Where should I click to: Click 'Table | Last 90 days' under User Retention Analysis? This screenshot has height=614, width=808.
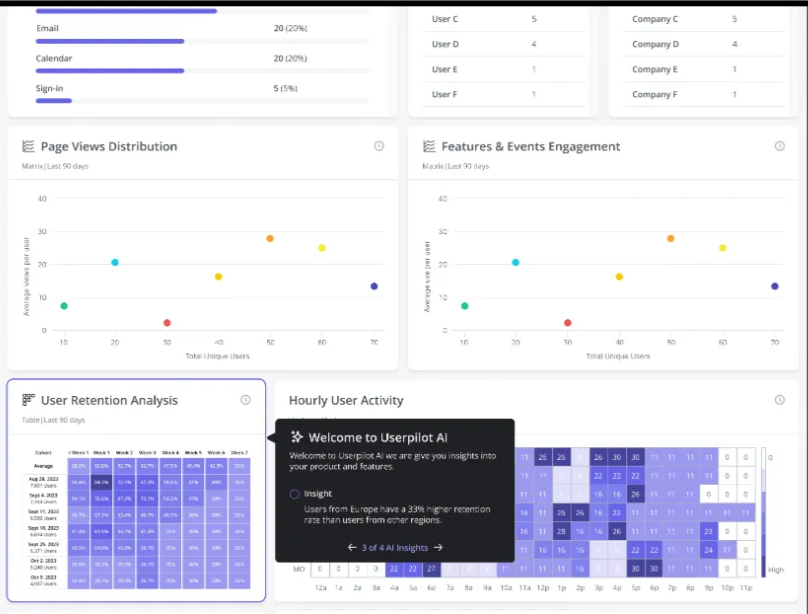pos(53,420)
